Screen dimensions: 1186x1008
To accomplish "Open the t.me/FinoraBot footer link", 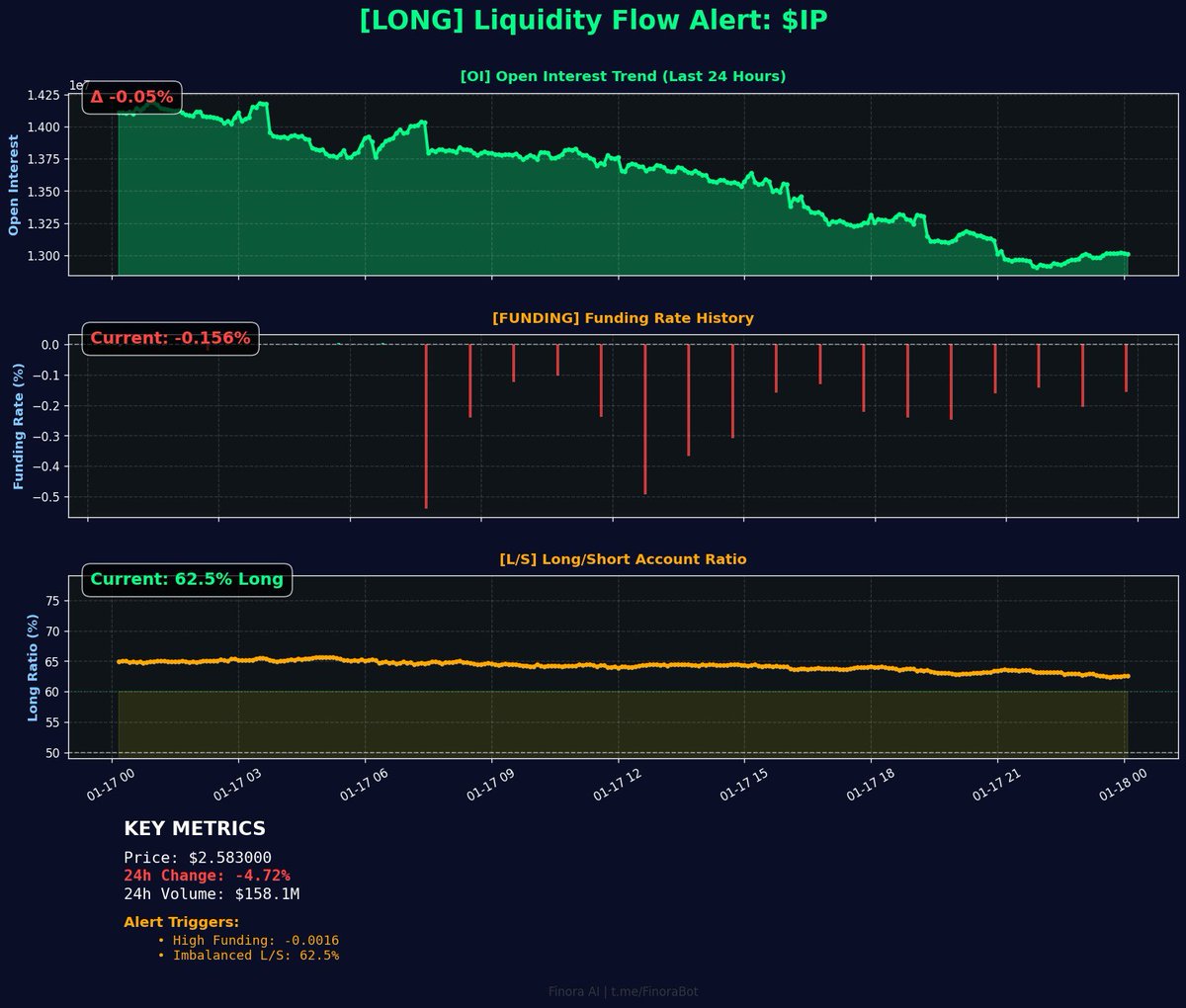I will pos(654,991).
